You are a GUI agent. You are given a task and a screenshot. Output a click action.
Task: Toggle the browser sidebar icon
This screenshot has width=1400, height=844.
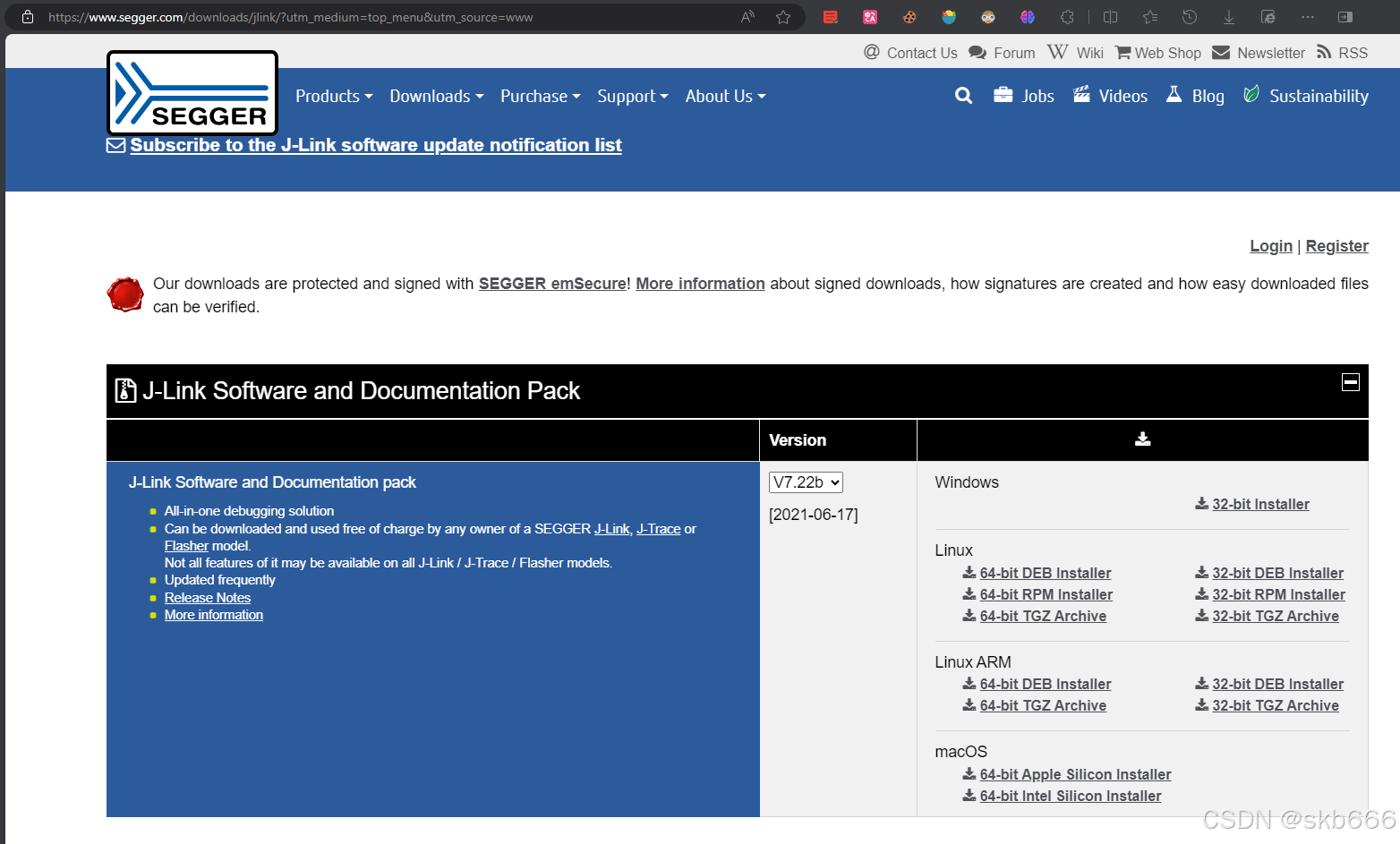click(1345, 17)
